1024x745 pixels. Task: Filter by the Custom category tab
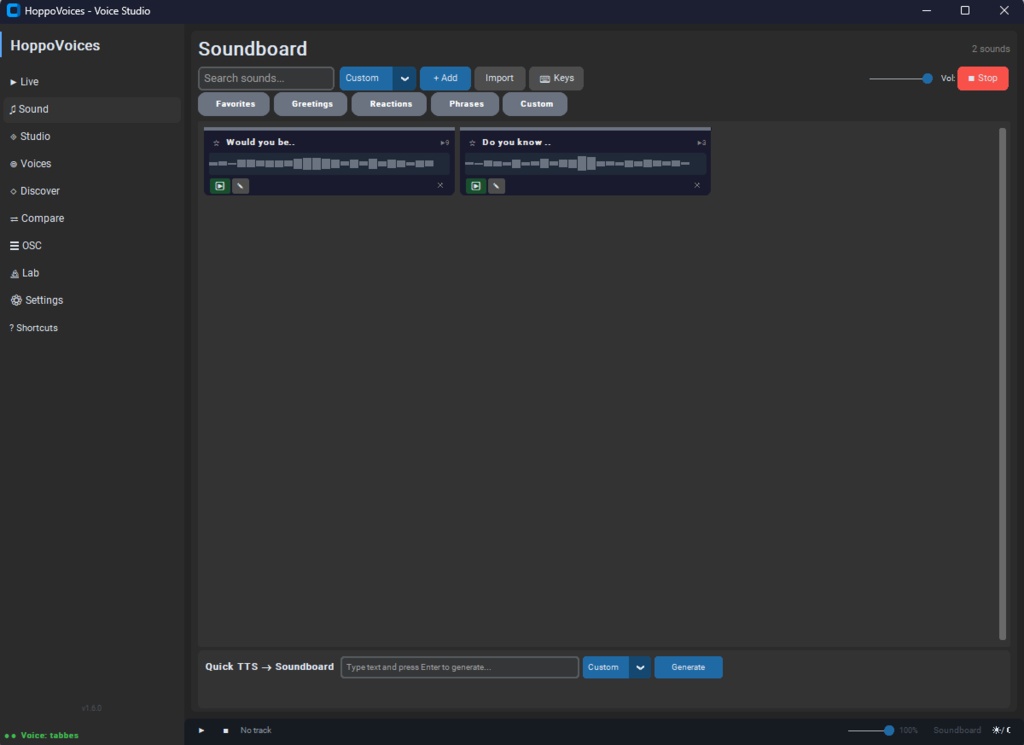[x=536, y=104]
